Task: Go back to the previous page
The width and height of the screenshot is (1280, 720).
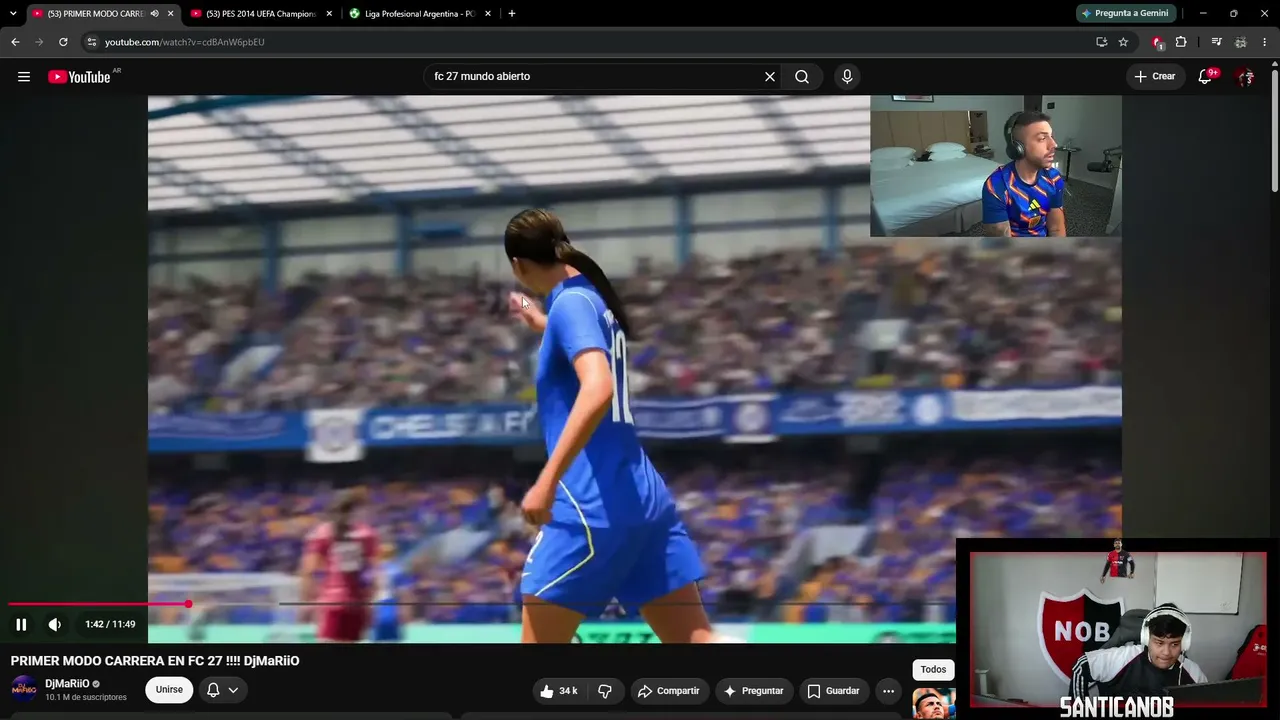Action: 15,42
